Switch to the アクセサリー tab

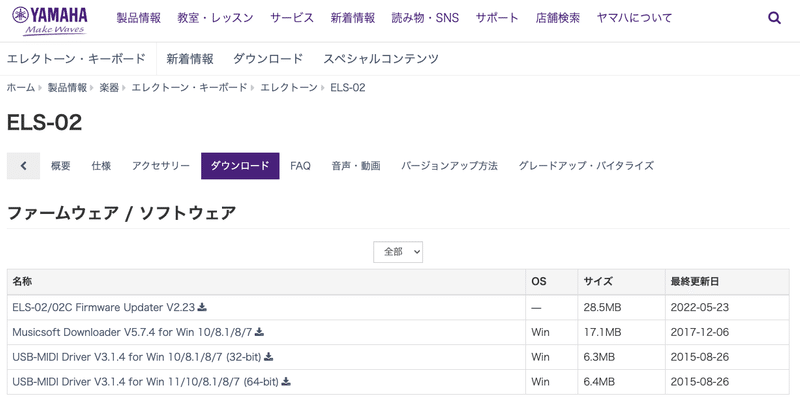tap(161, 166)
